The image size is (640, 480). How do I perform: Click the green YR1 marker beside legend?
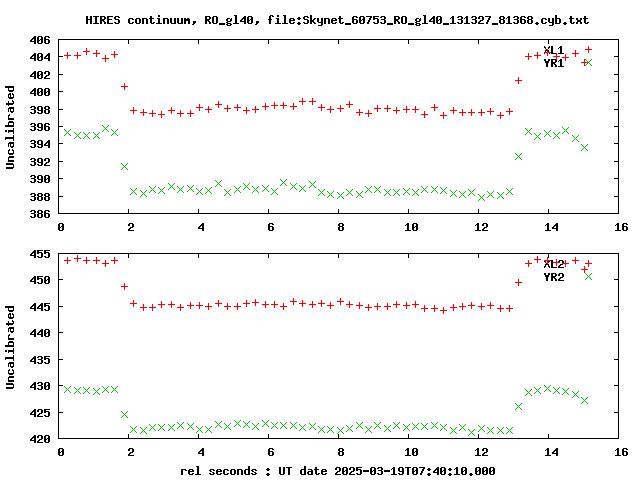[589, 62]
